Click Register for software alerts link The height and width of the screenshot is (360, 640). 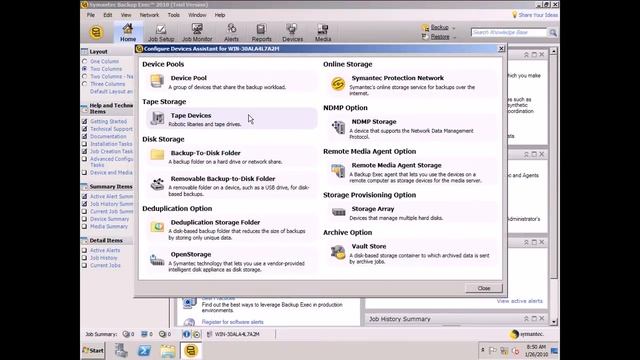[x=233, y=322]
